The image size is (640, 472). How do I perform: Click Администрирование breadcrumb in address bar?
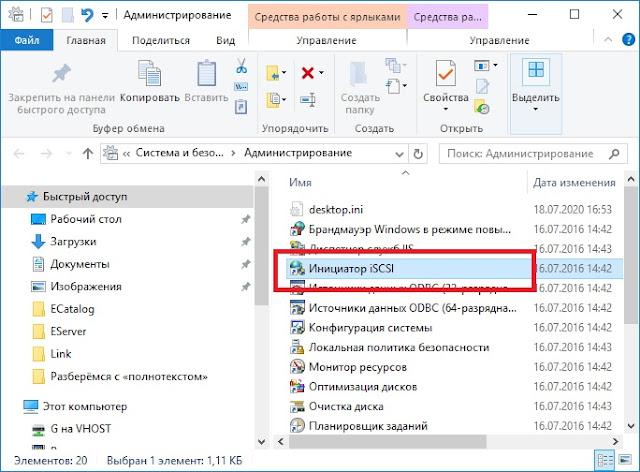click(298, 153)
